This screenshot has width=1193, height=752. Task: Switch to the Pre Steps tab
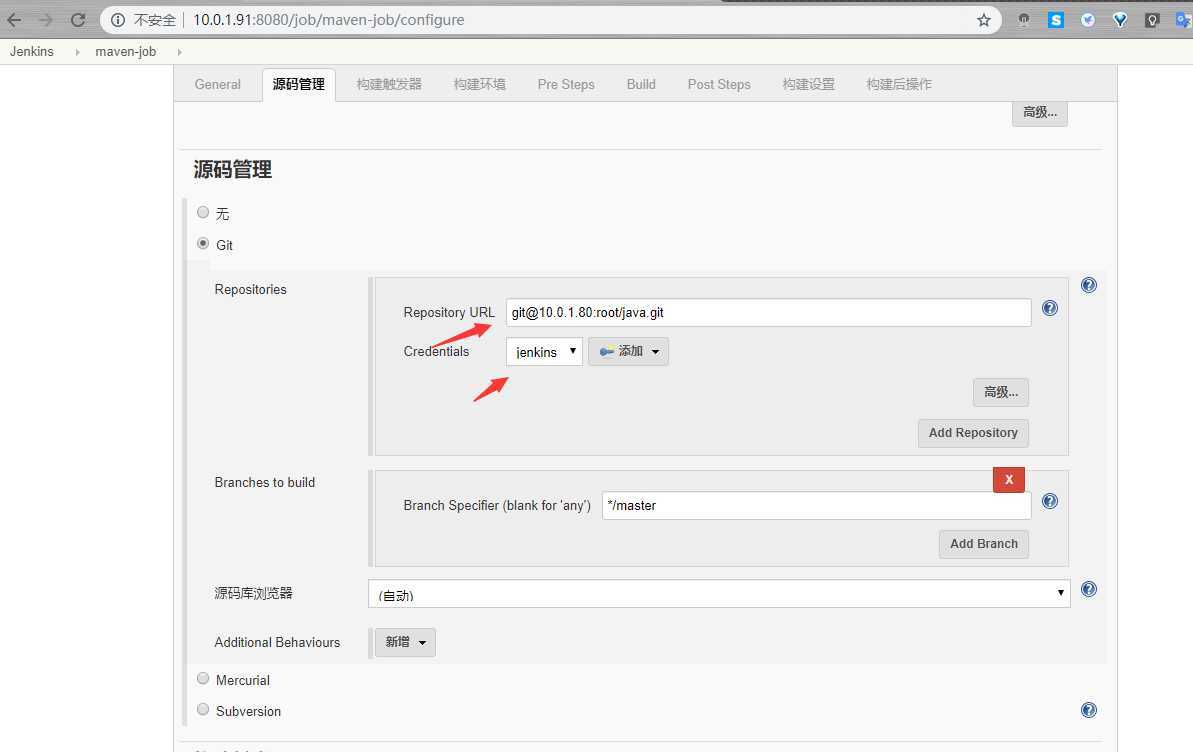[566, 84]
